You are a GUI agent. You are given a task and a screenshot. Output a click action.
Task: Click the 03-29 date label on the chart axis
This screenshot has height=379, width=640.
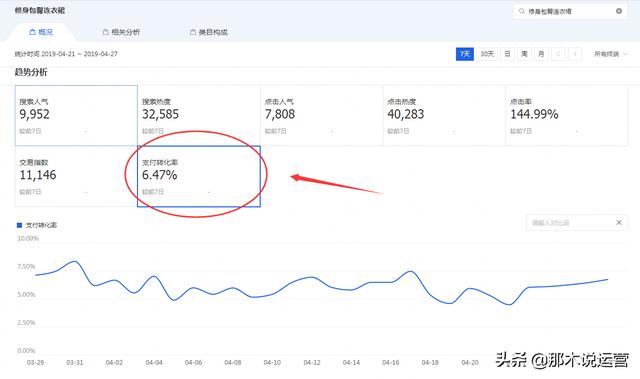pos(35,362)
